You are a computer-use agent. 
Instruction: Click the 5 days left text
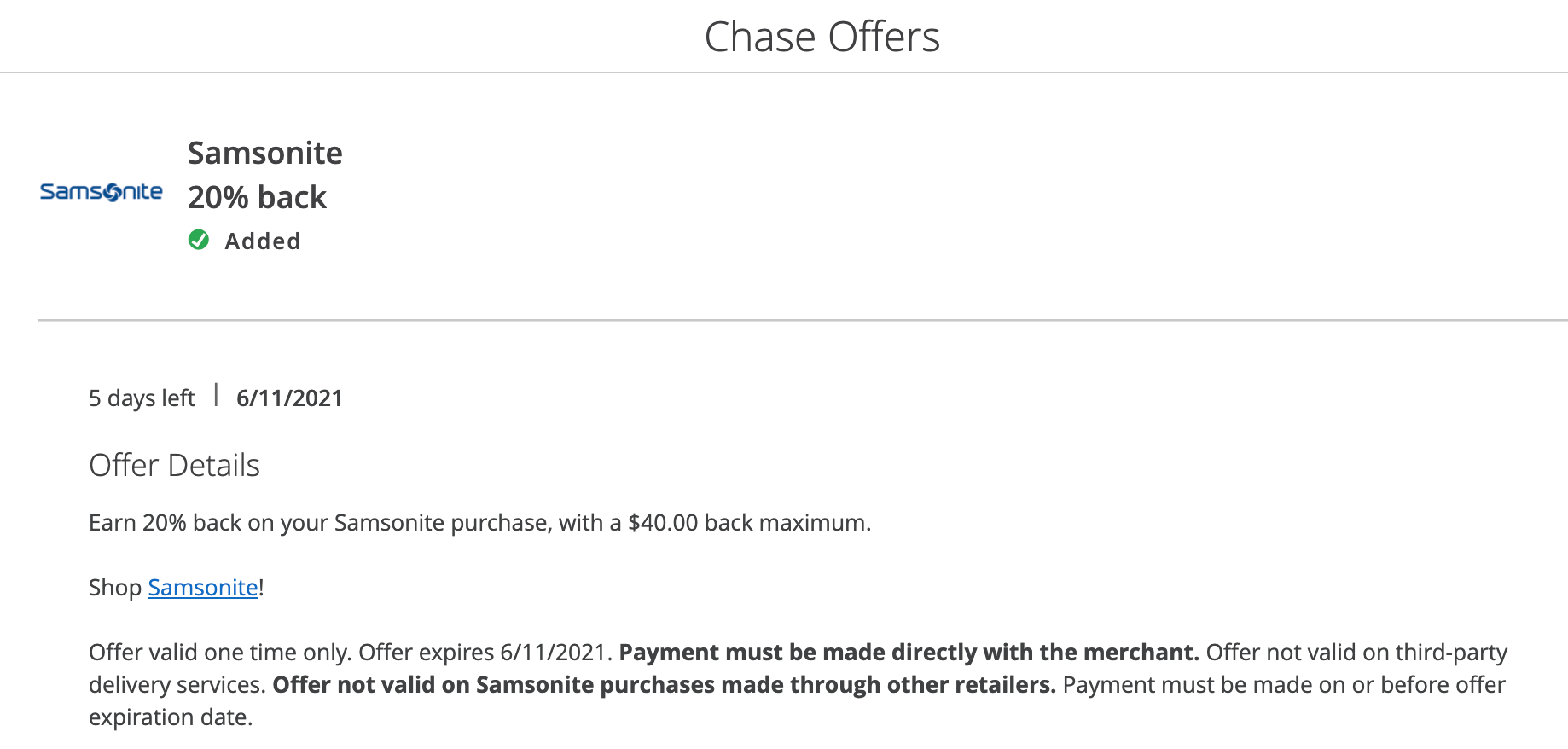142,398
